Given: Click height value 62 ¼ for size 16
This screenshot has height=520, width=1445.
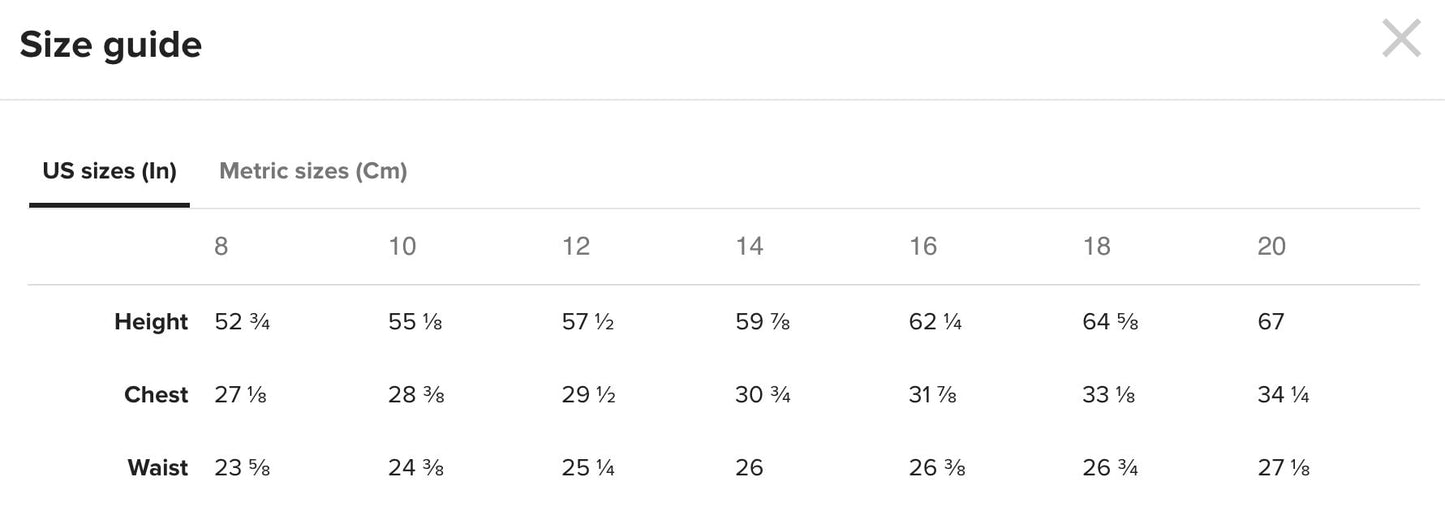Looking at the screenshot, I should pyautogui.click(x=935, y=322).
